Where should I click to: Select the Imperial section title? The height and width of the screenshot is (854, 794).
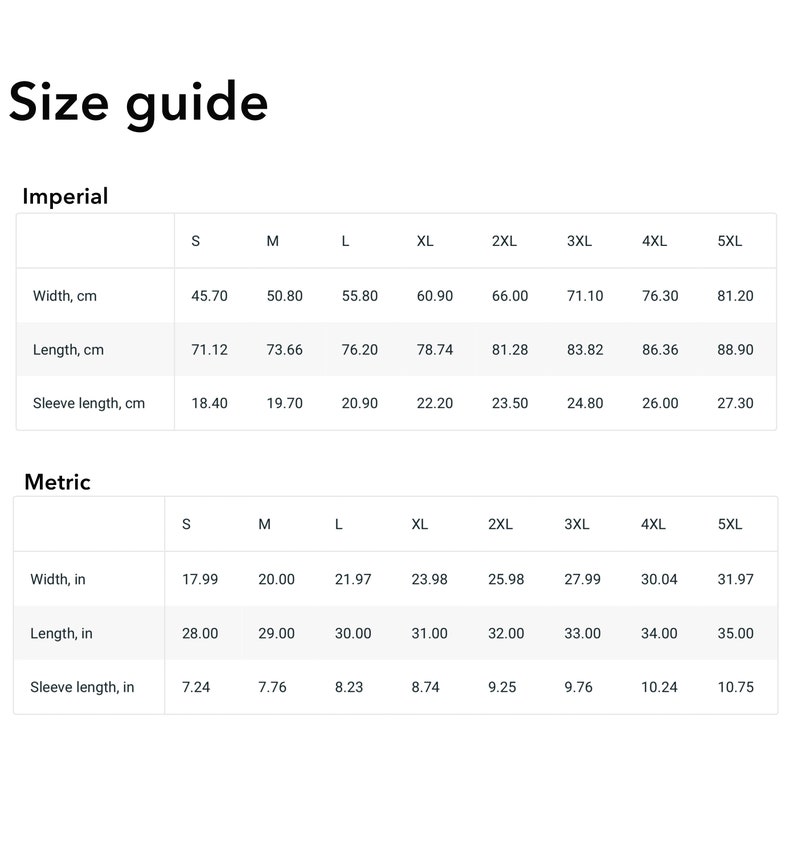tap(65, 197)
